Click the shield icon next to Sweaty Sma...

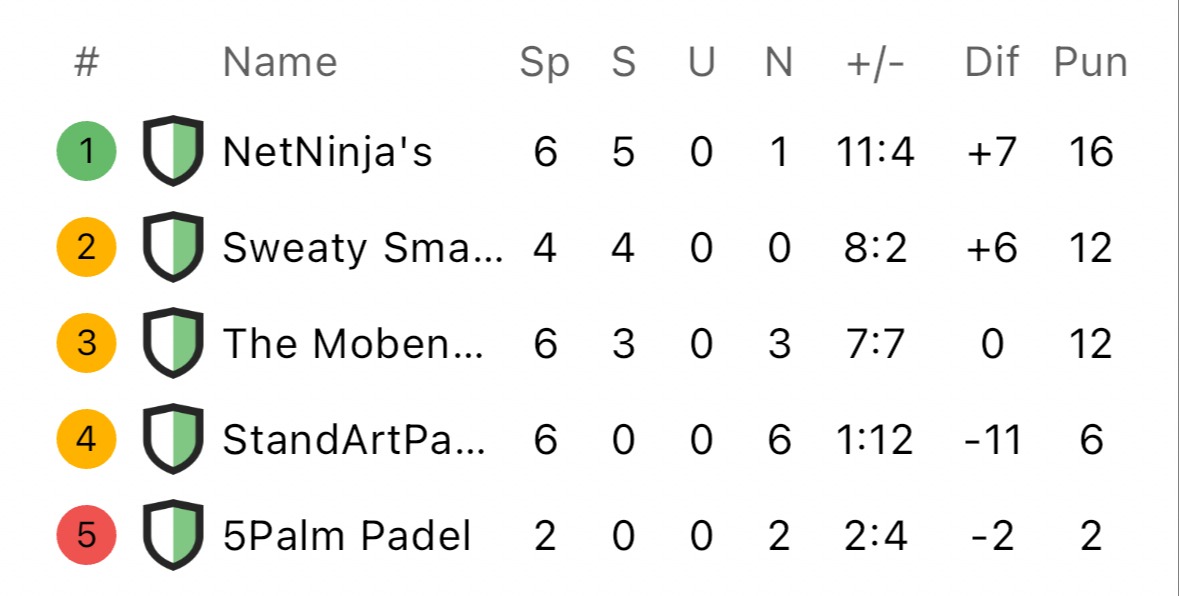pos(173,247)
